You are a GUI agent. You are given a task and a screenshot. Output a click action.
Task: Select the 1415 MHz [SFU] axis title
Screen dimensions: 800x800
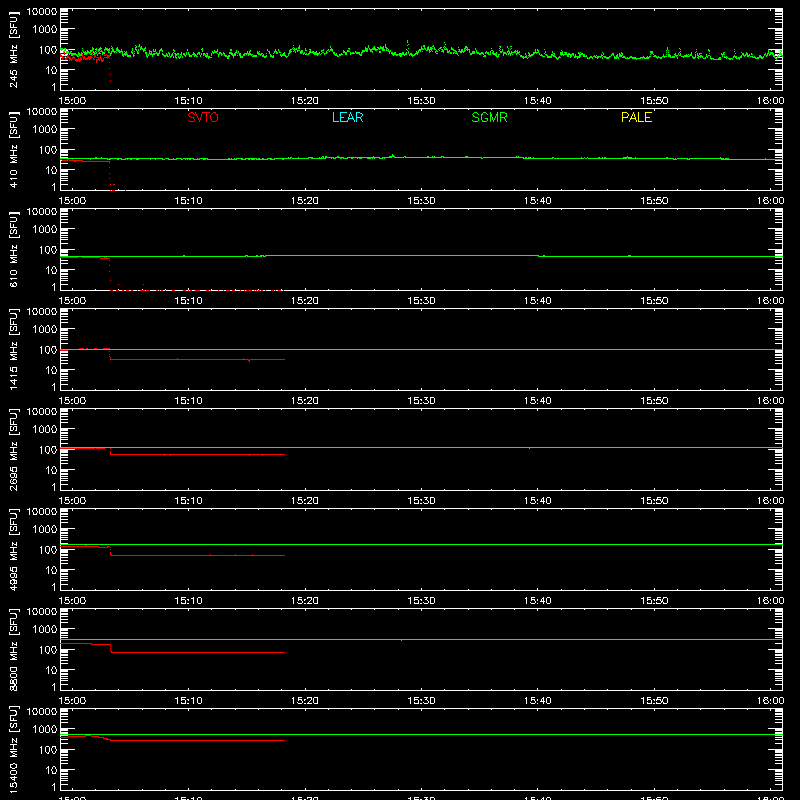(x=13, y=349)
